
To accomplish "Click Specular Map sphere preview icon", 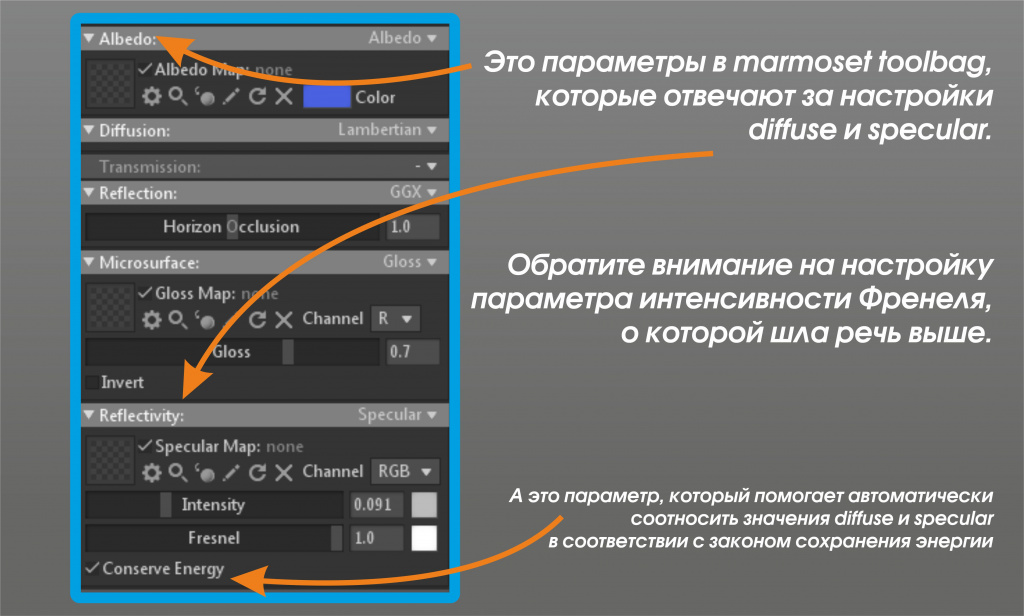I will pyautogui.click(x=204, y=472).
